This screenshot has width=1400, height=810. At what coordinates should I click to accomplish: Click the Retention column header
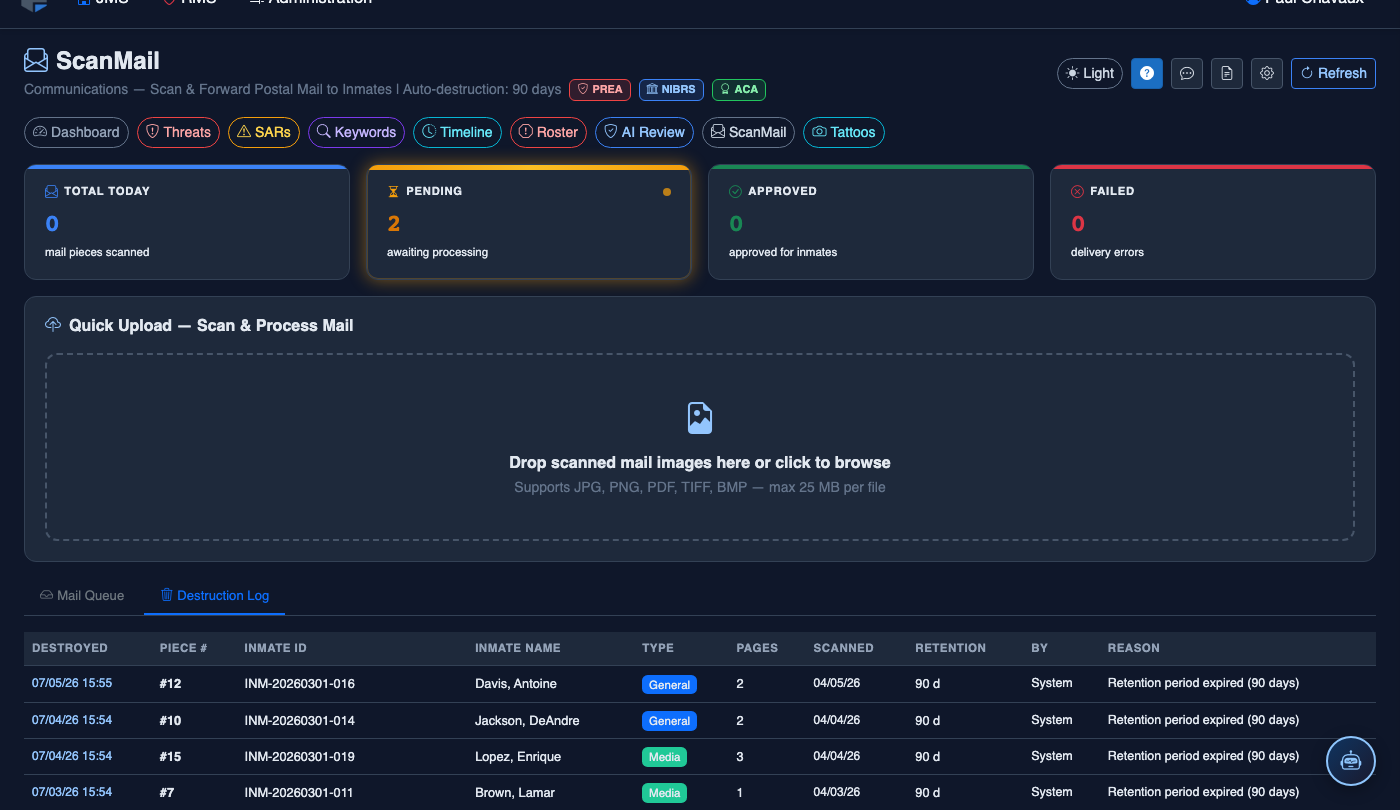tap(950, 648)
